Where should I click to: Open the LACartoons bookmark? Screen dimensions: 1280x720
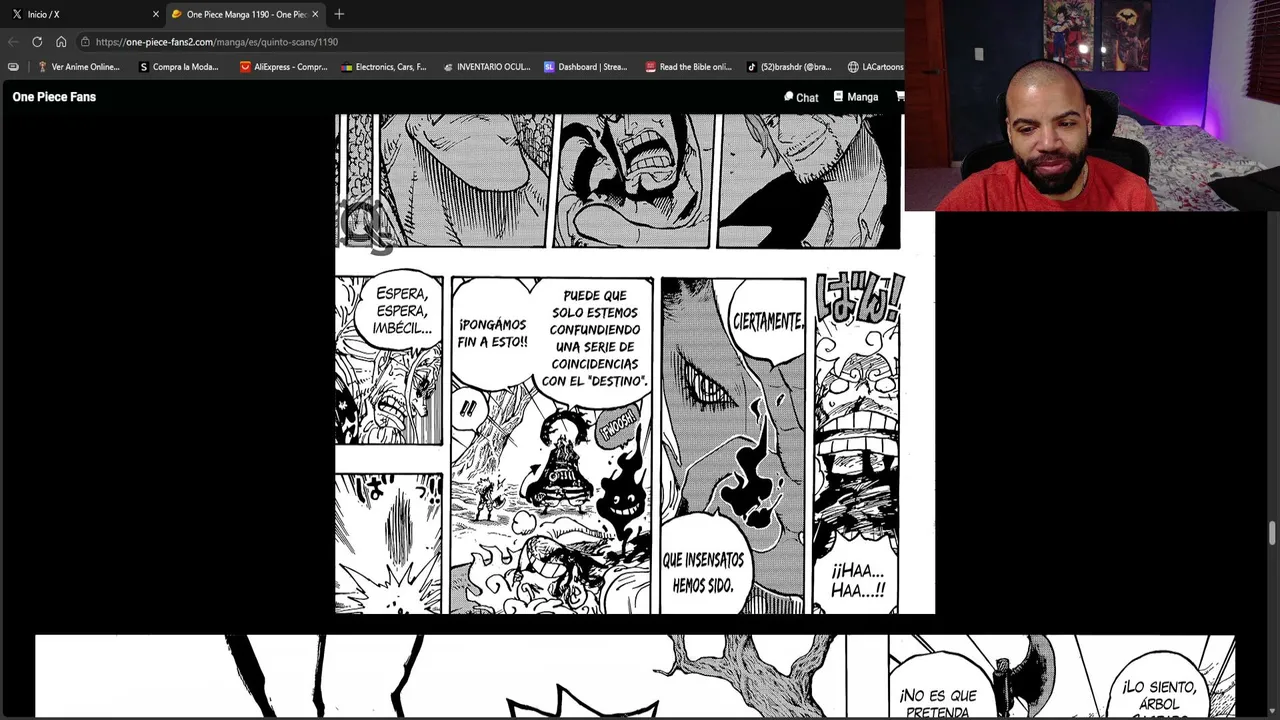875,67
